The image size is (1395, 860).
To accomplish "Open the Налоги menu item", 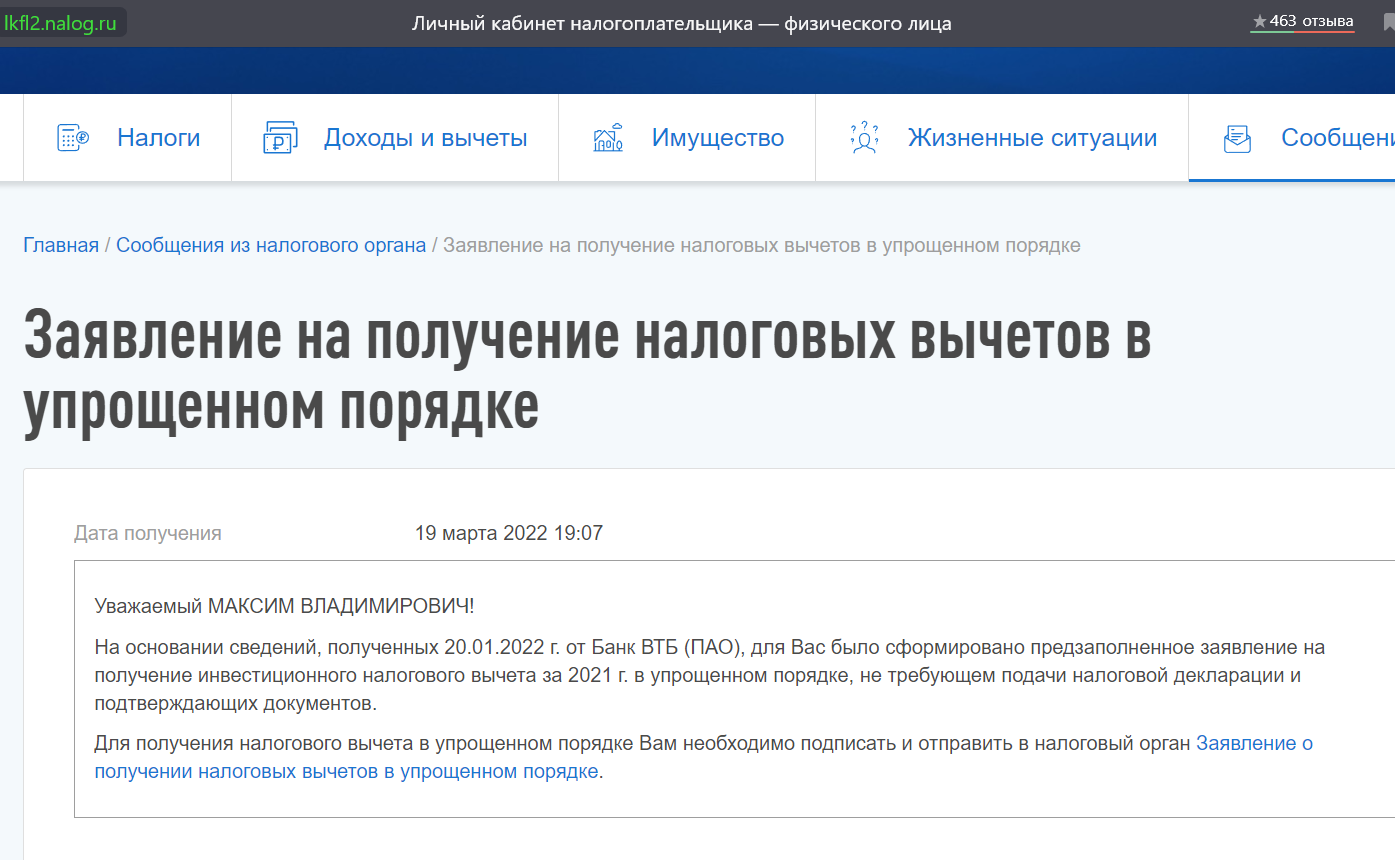I will (159, 138).
